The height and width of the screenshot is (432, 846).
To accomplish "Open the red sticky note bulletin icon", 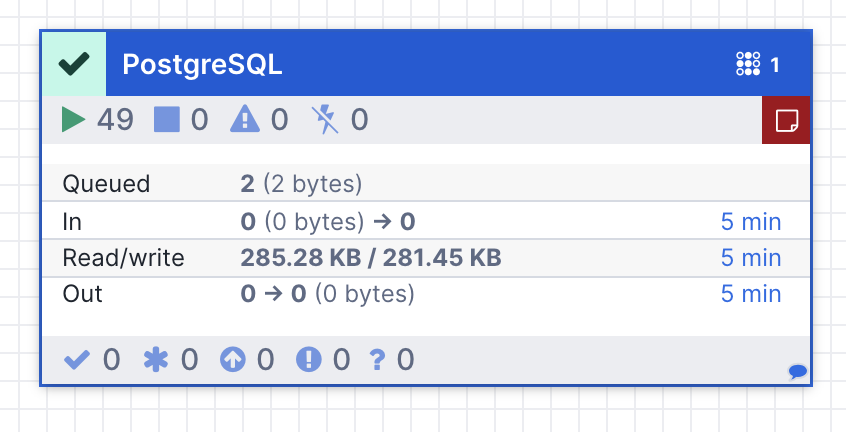I will pos(787,121).
